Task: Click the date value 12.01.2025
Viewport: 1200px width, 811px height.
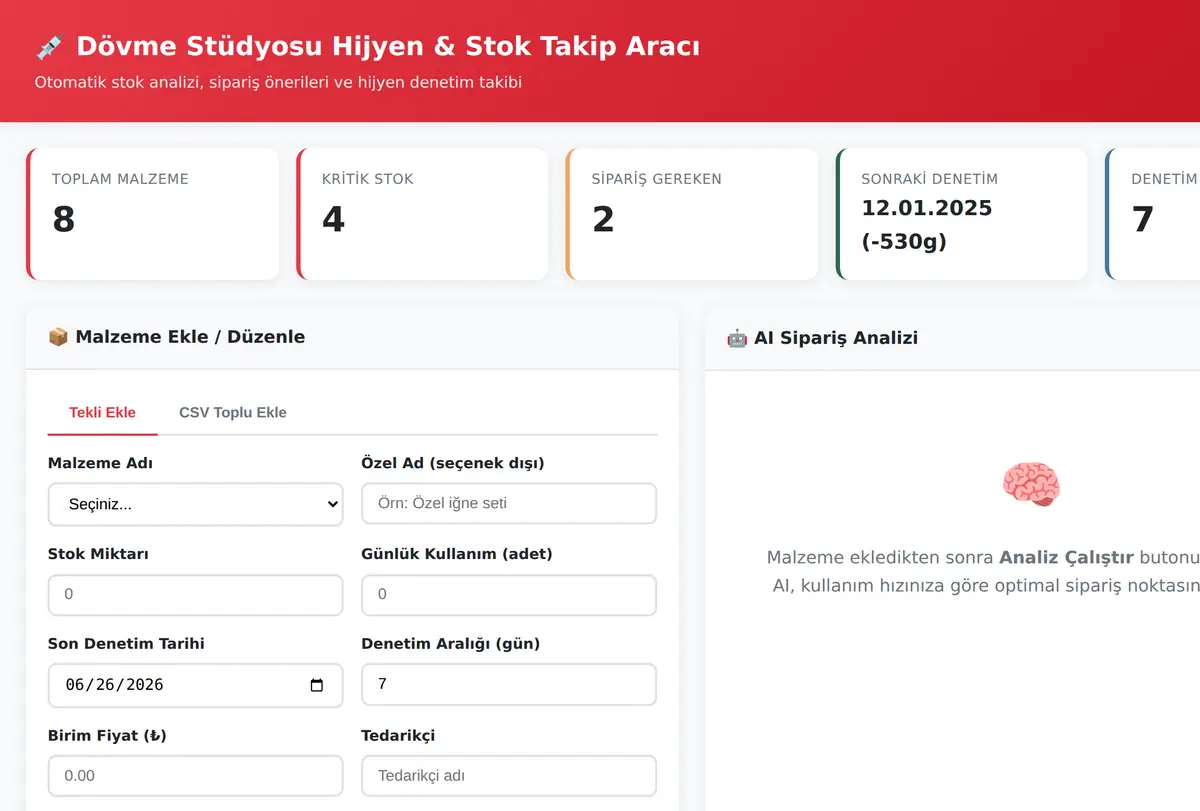Action: 927,208
